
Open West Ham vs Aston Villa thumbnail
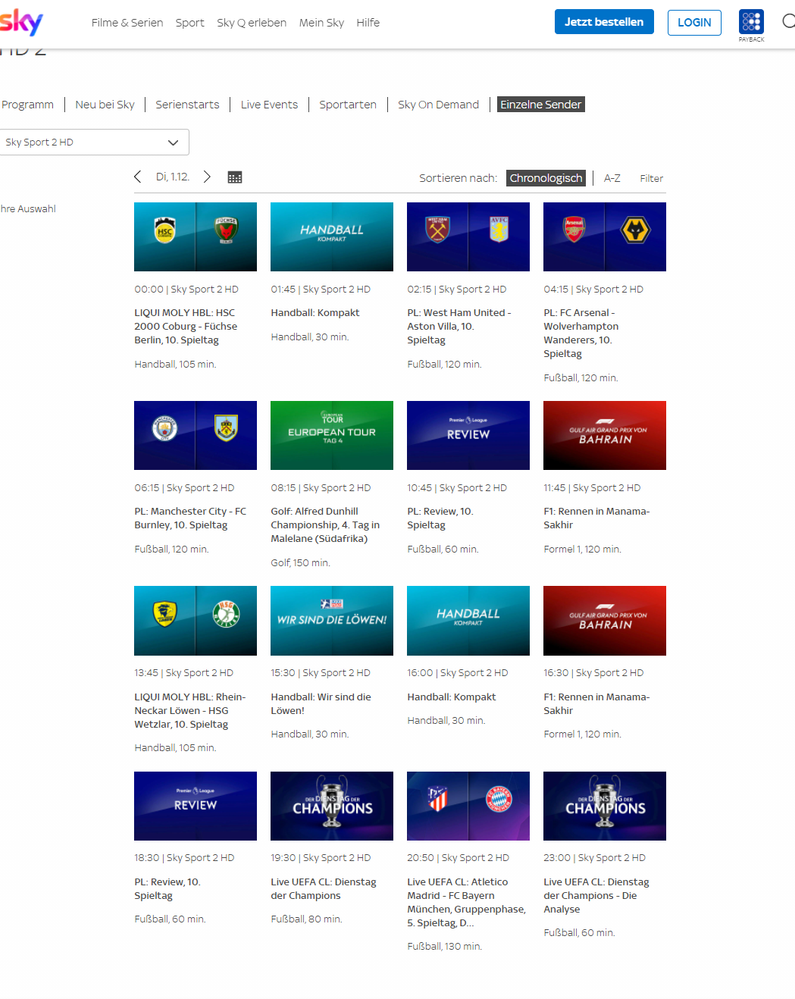[x=468, y=237]
